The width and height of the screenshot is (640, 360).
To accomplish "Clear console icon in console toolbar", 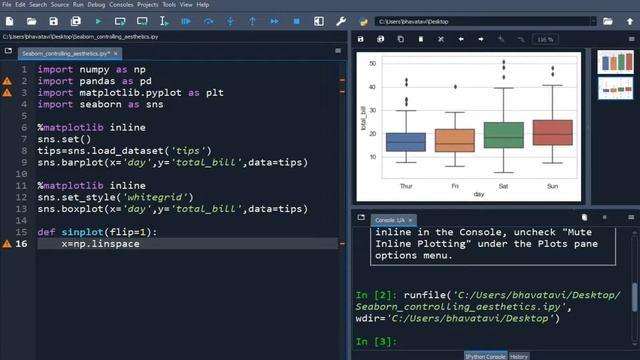I will click(584, 218).
